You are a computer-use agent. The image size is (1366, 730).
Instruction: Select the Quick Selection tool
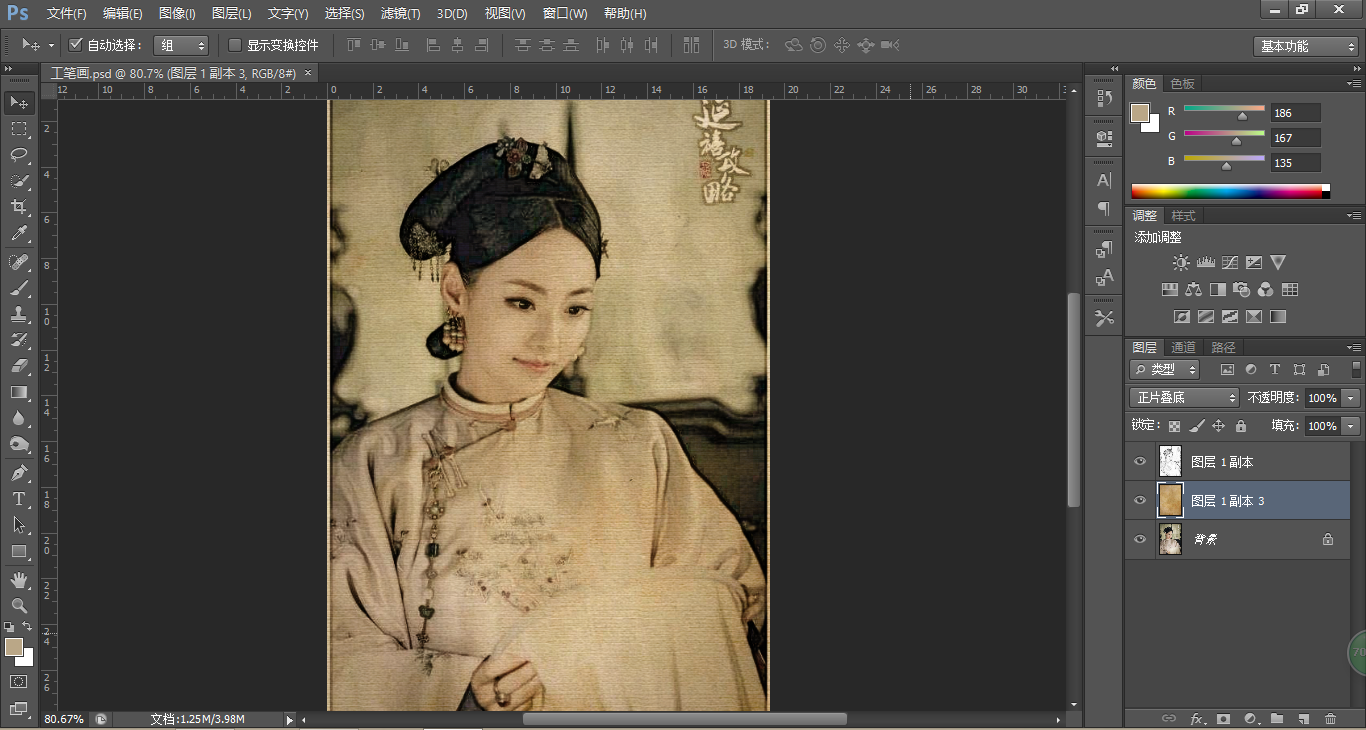[x=19, y=181]
